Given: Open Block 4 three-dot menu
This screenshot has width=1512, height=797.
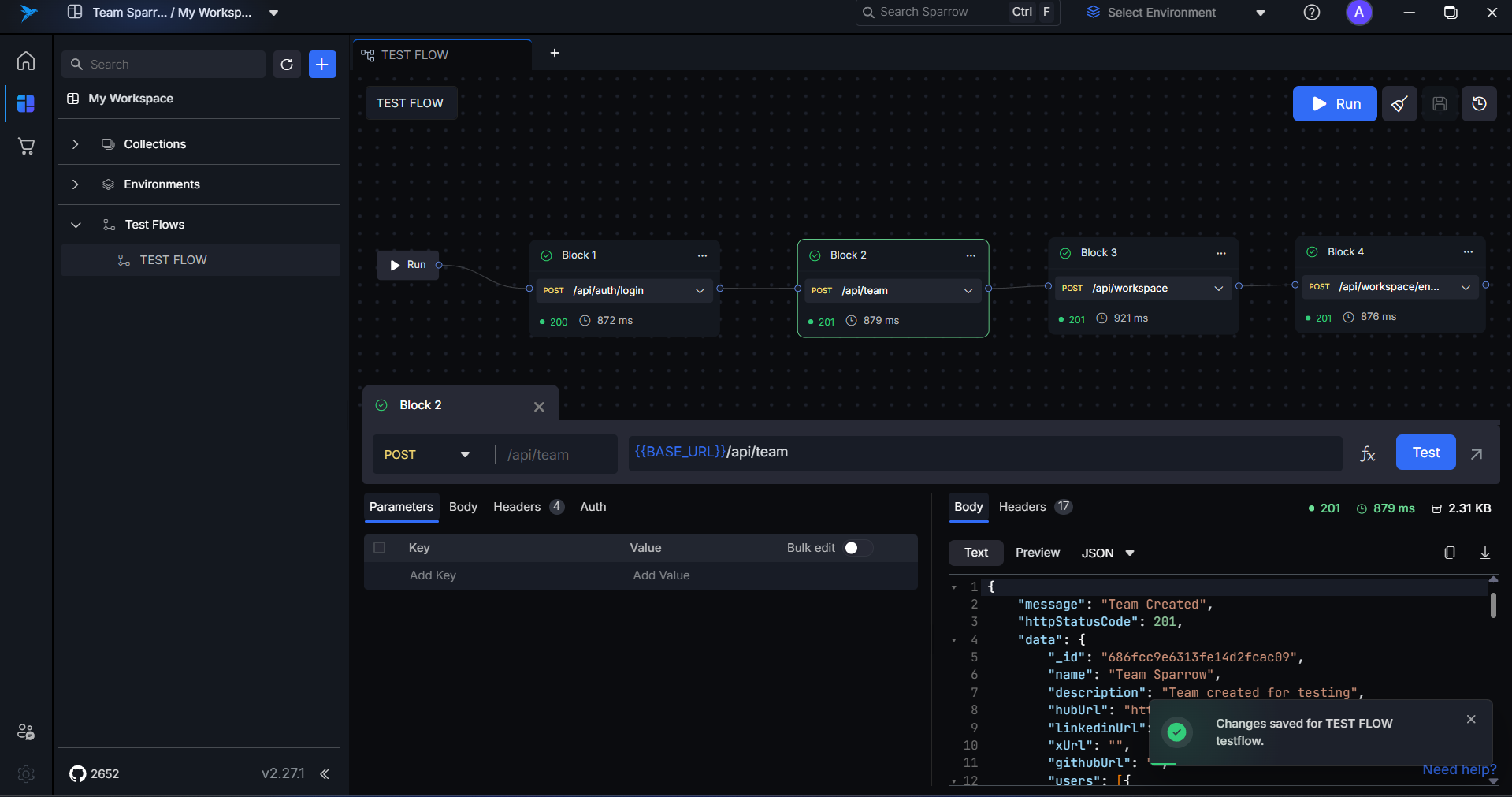Looking at the screenshot, I should 1468,252.
